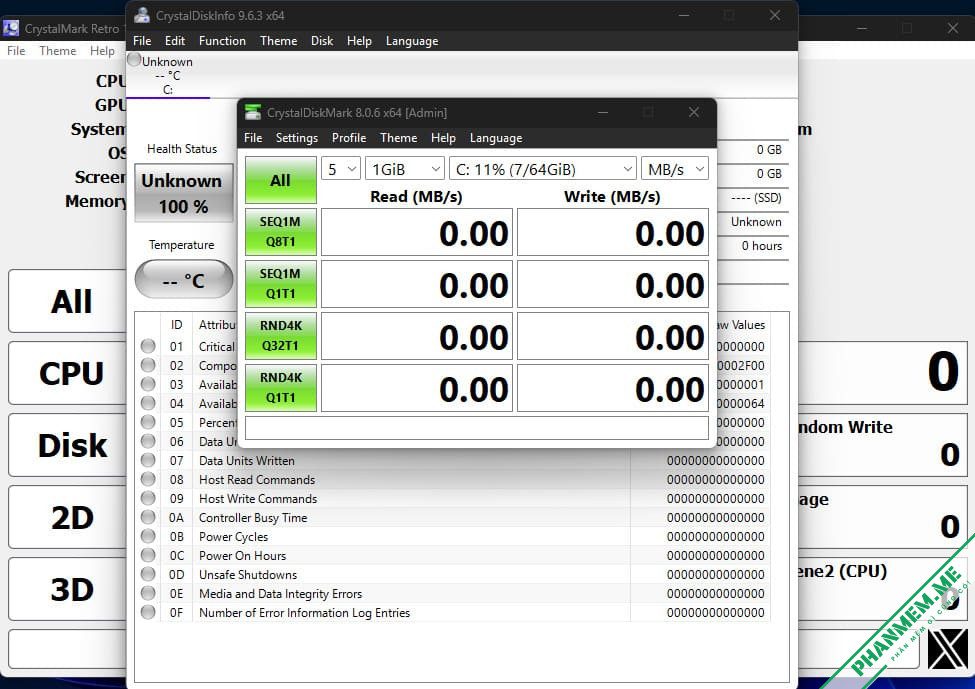Open CrystalDiskInfo Edit menu

coord(175,41)
